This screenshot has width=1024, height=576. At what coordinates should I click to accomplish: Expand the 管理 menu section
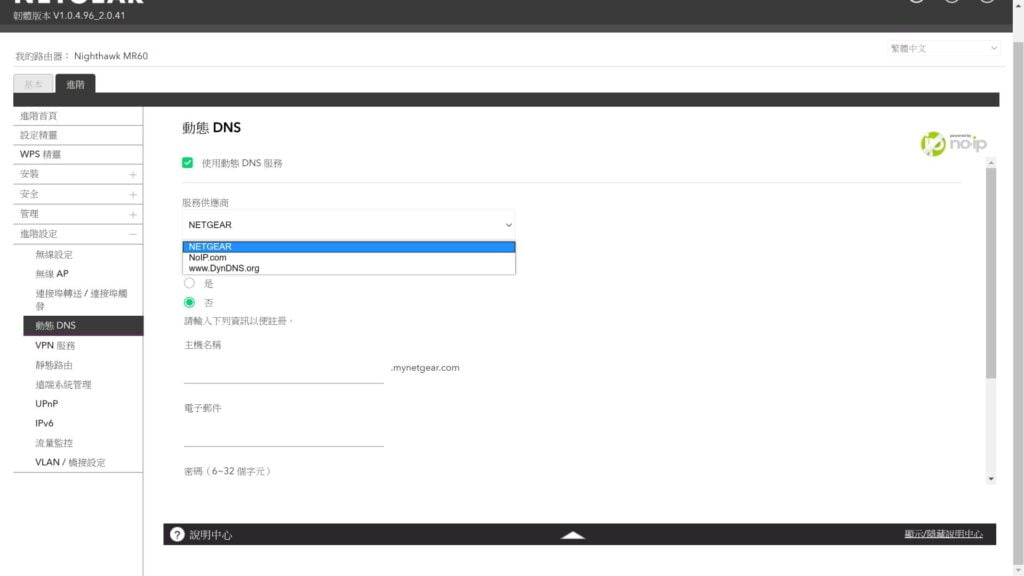click(x=133, y=214)
